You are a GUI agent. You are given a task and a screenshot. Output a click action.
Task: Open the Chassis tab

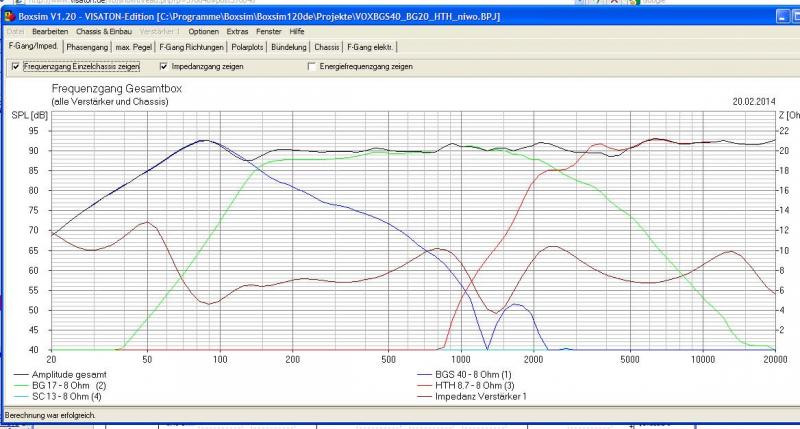[x=327, y=47]
